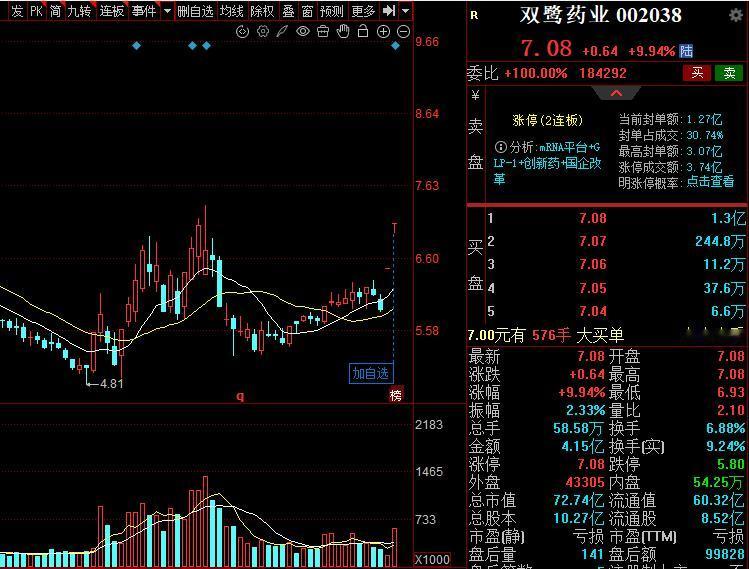The height and width of the screenshot is (569, 749).
Task: Toggle 除权 price adjustment
Action: coord(262,11)
